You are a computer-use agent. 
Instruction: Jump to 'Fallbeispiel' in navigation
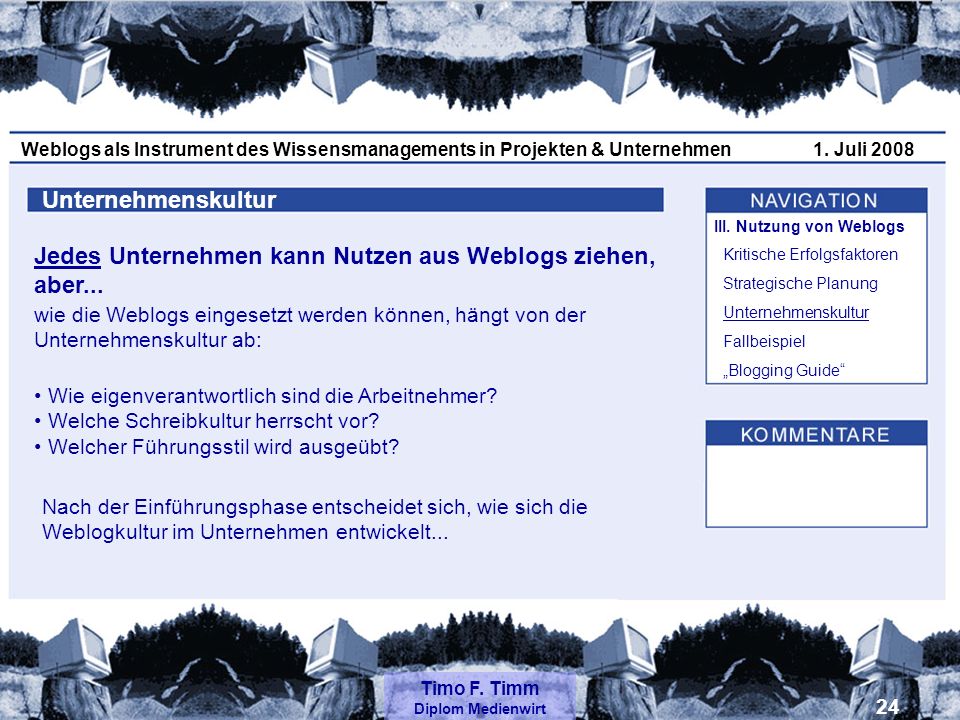coord(763,342)
